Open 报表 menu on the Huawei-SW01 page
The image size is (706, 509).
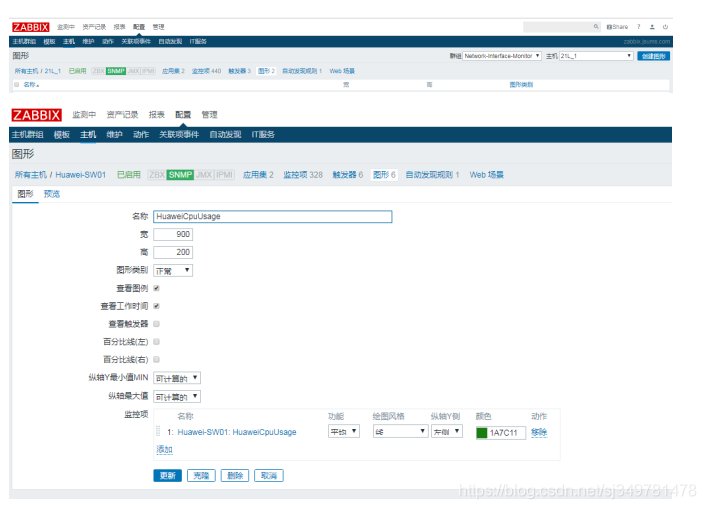pos(157,115)
